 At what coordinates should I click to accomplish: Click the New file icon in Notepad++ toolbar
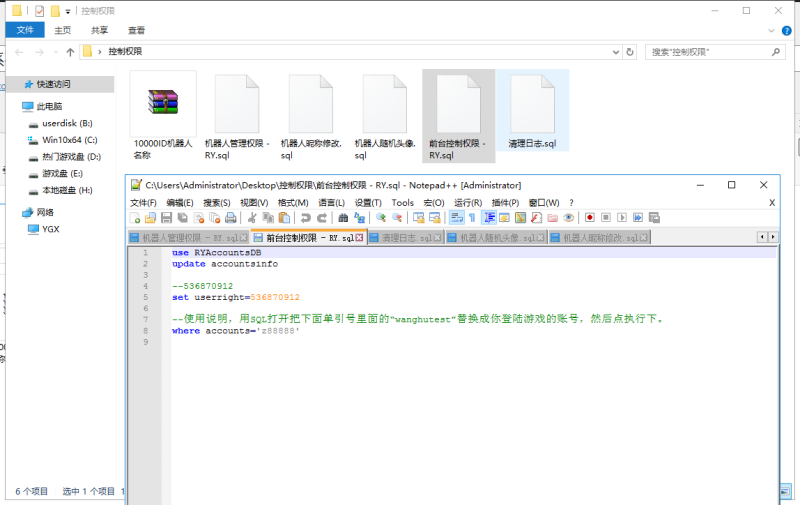click(136, 217)
